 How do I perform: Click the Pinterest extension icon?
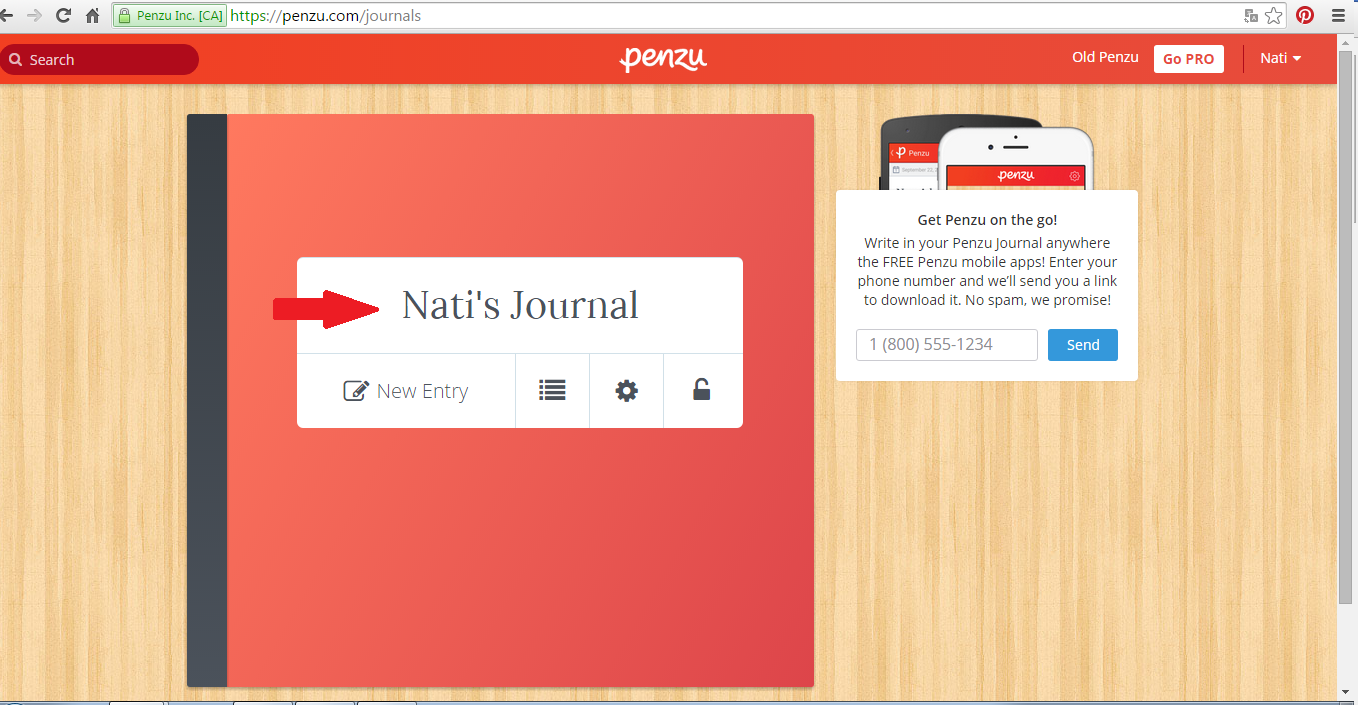pyautogui.click(x=1305, y=15)
